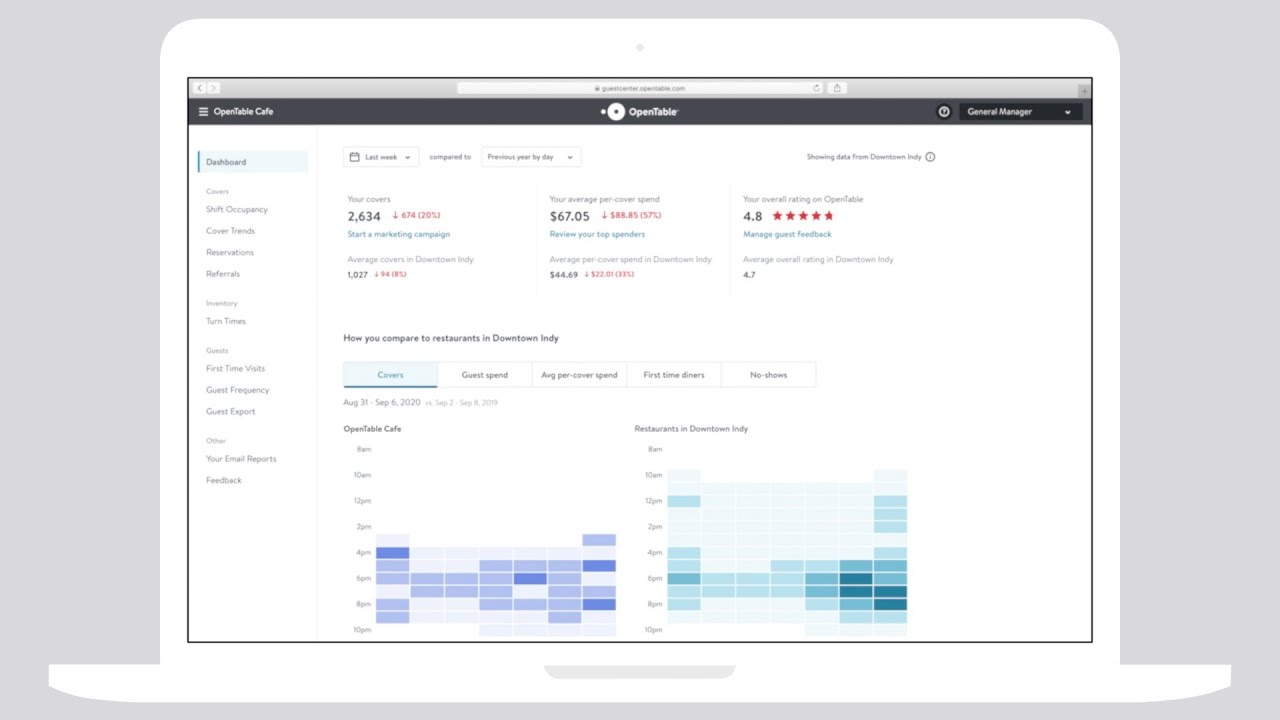Select the Covers comparison tab
1280x720 pixels.
coord(390,375)
